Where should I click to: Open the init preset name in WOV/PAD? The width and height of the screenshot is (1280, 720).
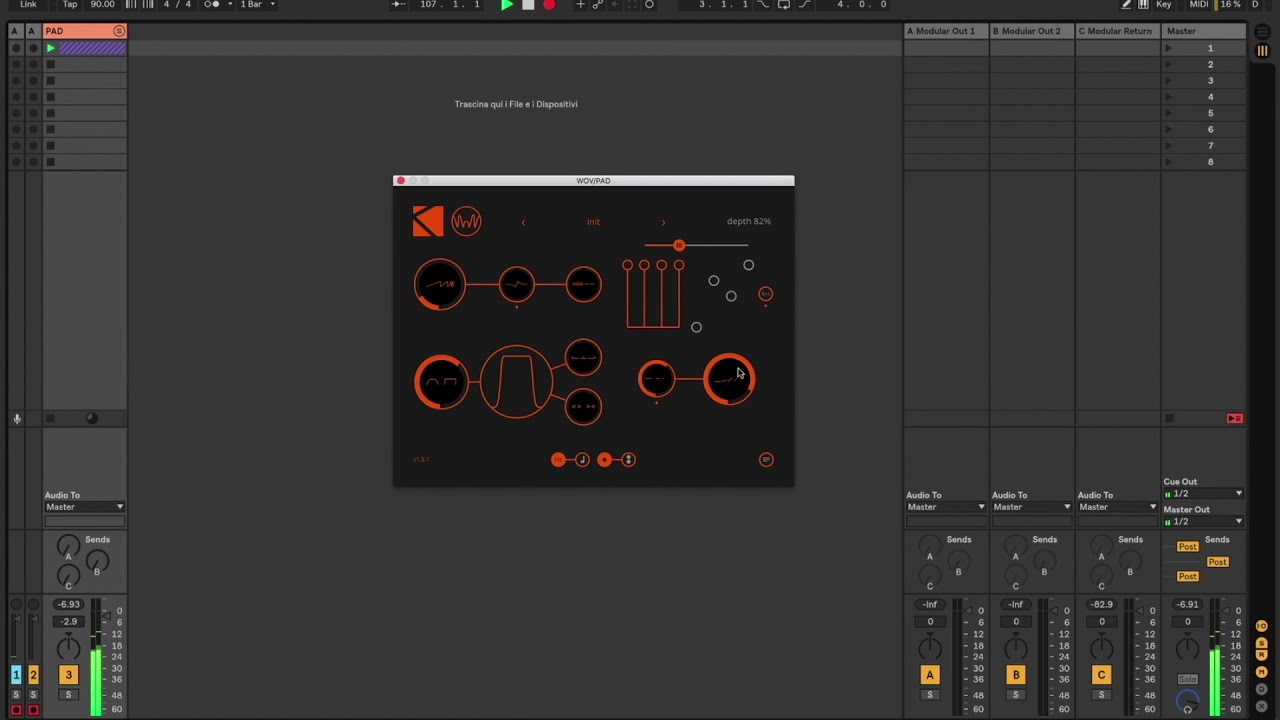tap(593, 222)
